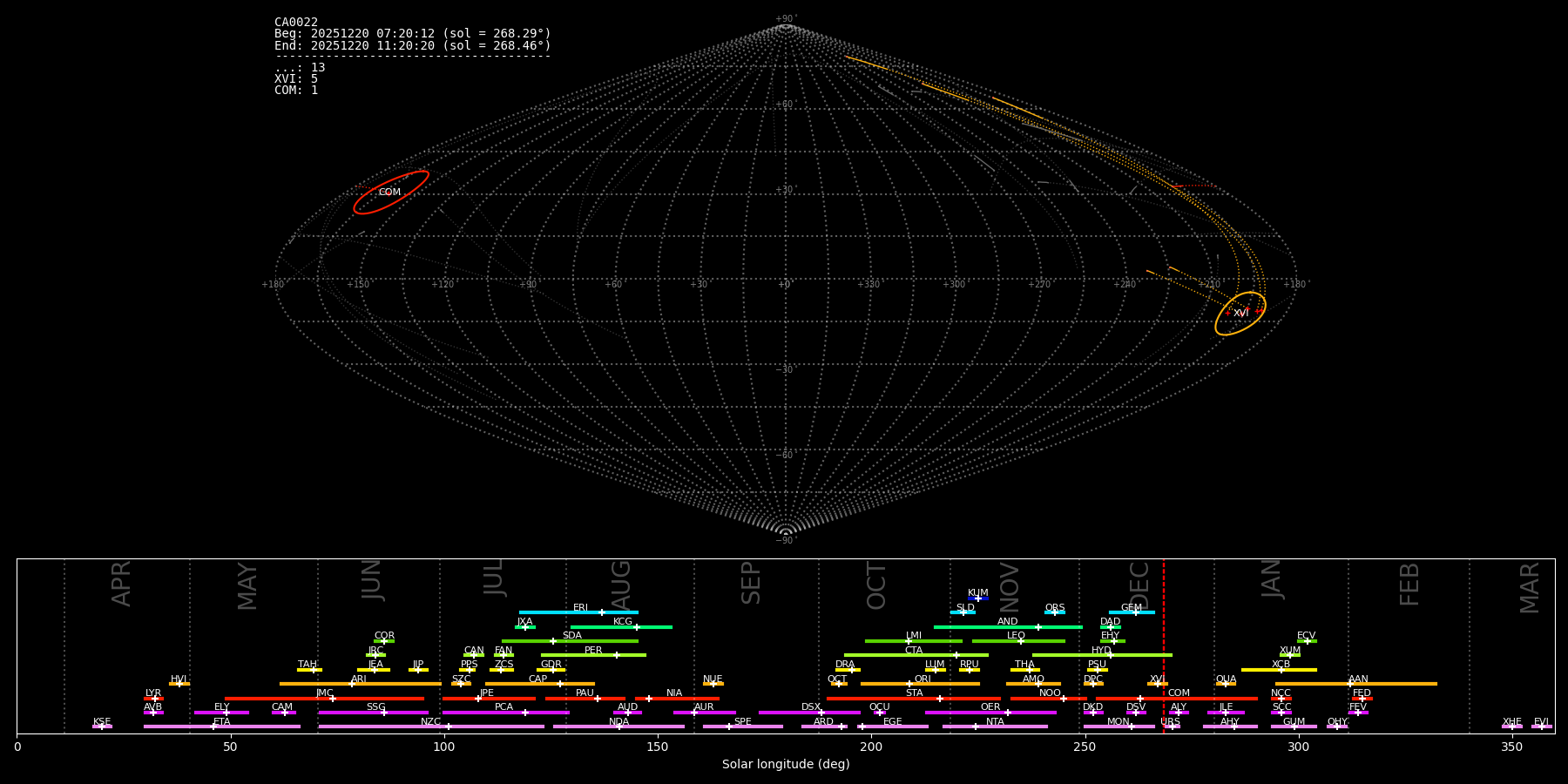Click the peak marker on LEO bar

[1021, 641]
